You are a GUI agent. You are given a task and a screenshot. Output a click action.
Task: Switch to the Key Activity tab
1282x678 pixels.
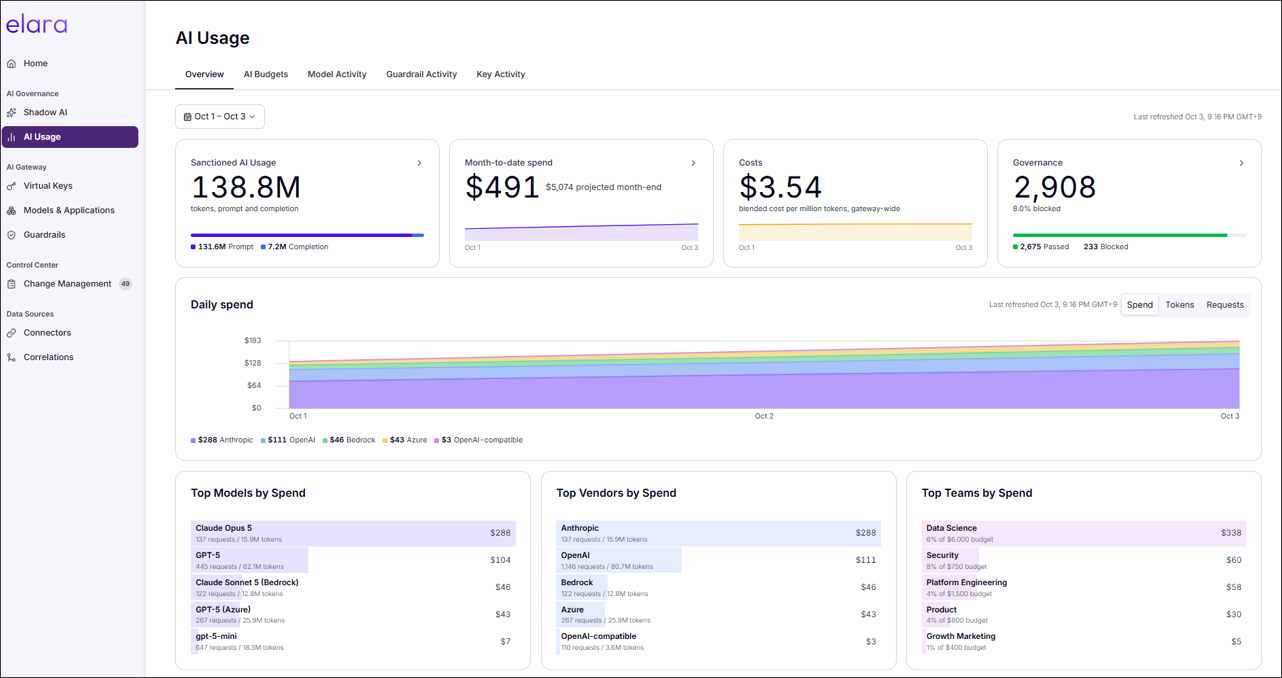(501, 74)
